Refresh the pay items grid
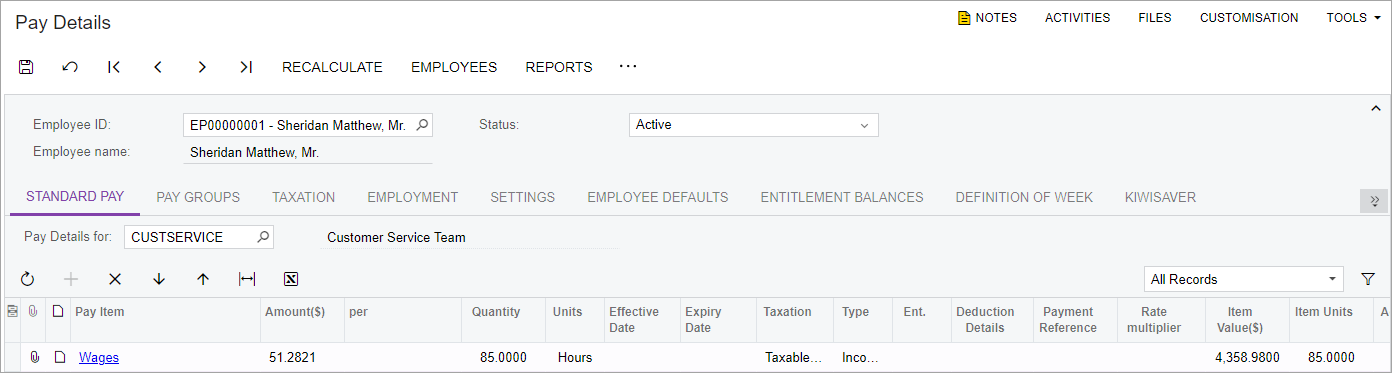 click(27, 279)
